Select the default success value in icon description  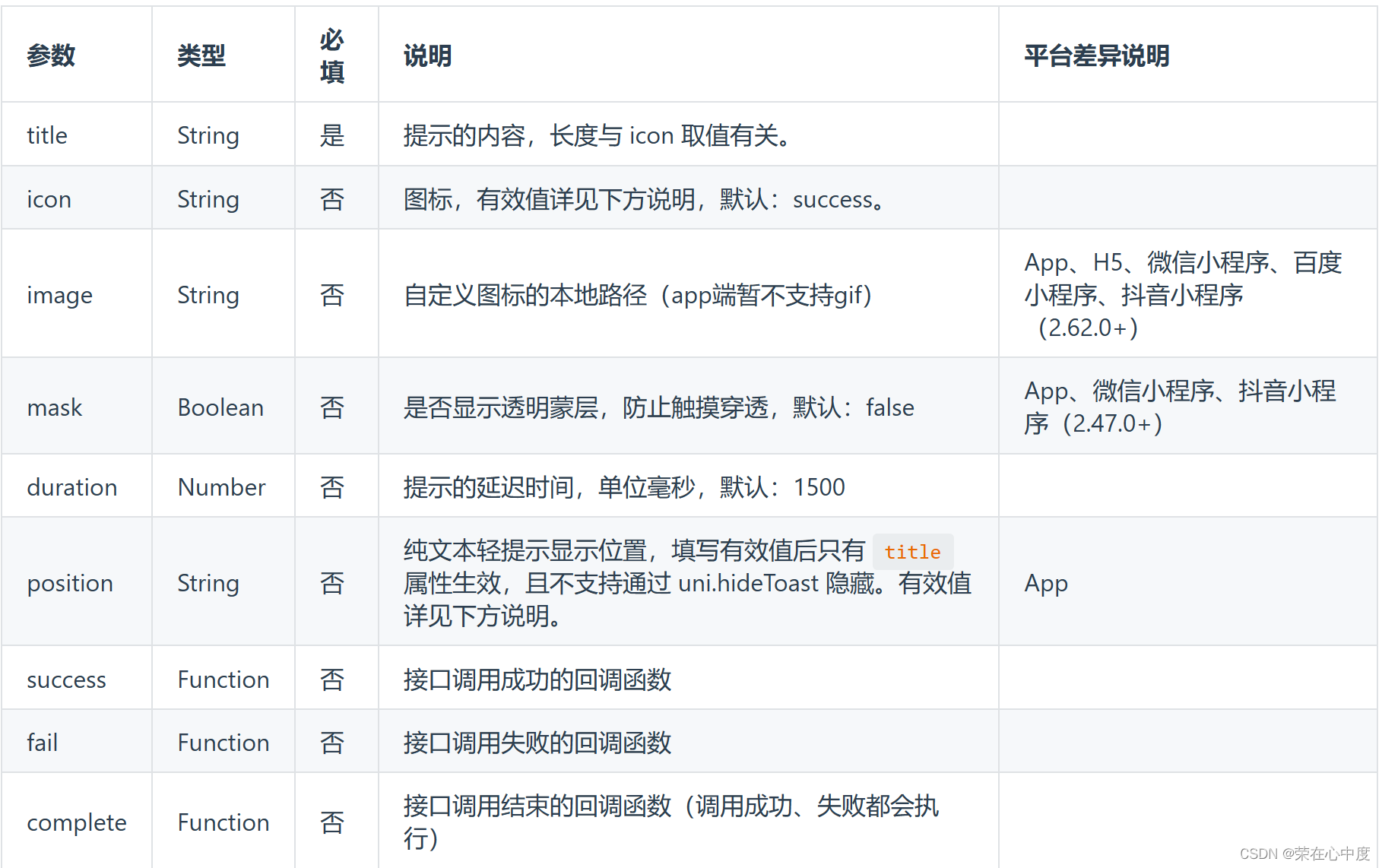[834, 199]
